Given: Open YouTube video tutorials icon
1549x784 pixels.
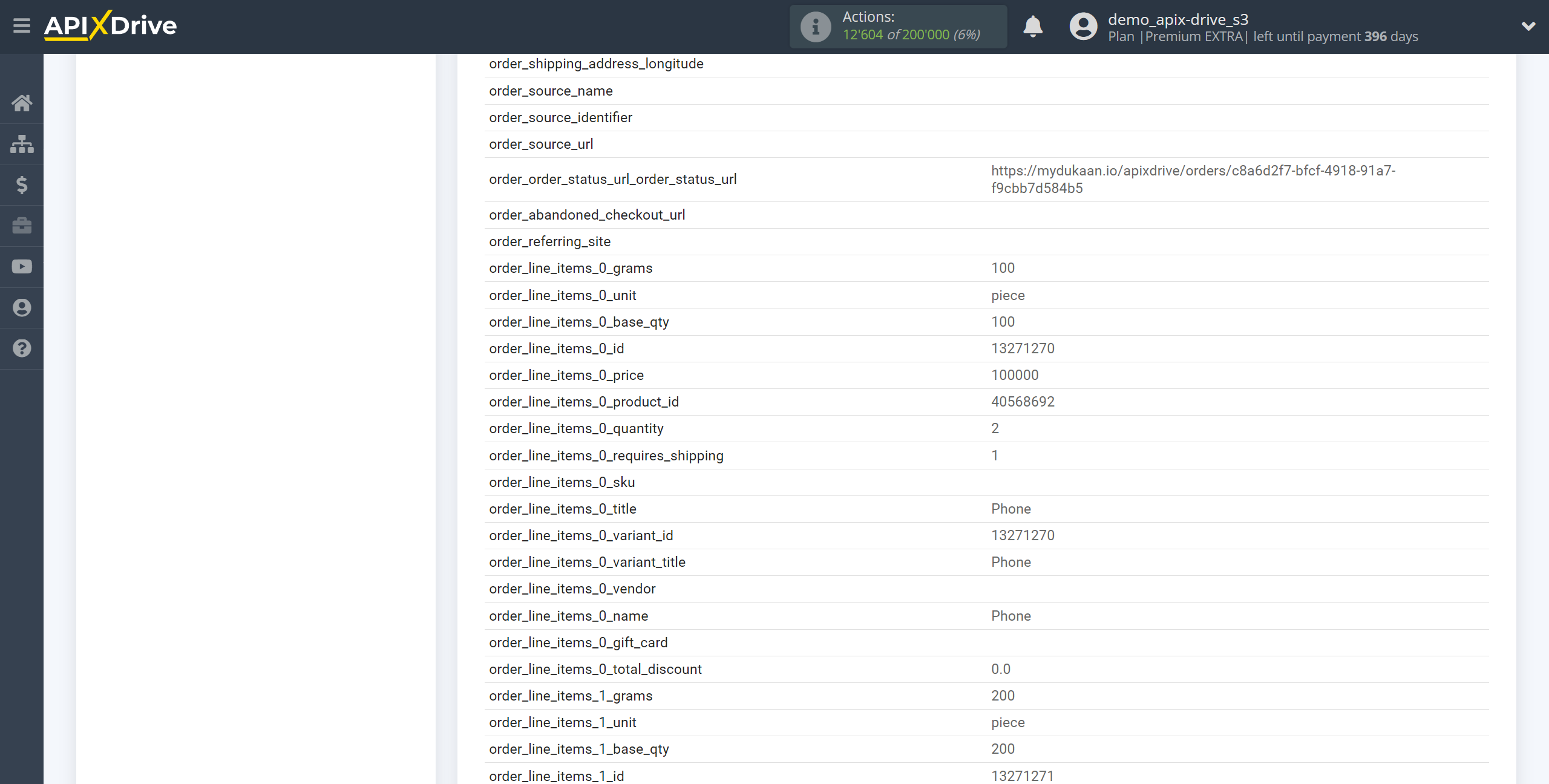Looking at the screenshot, I should [x=22, y=267].
